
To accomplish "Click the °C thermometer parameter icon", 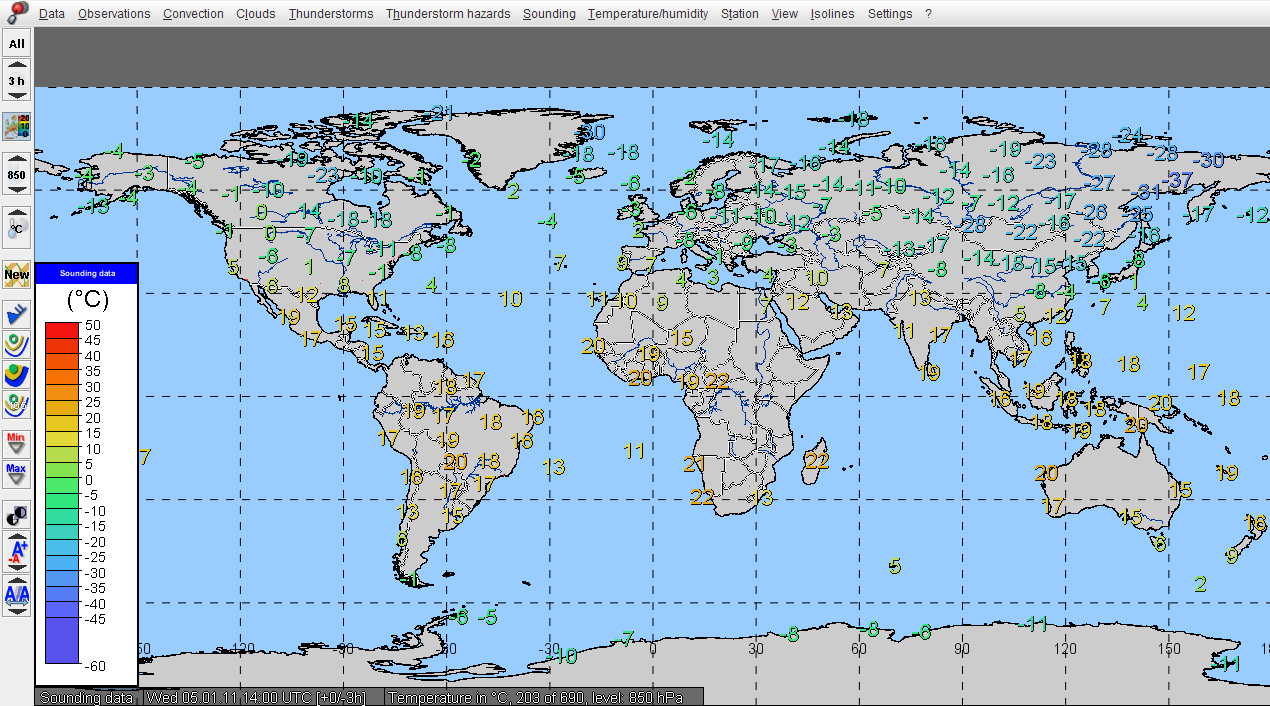I will [17, 229].
